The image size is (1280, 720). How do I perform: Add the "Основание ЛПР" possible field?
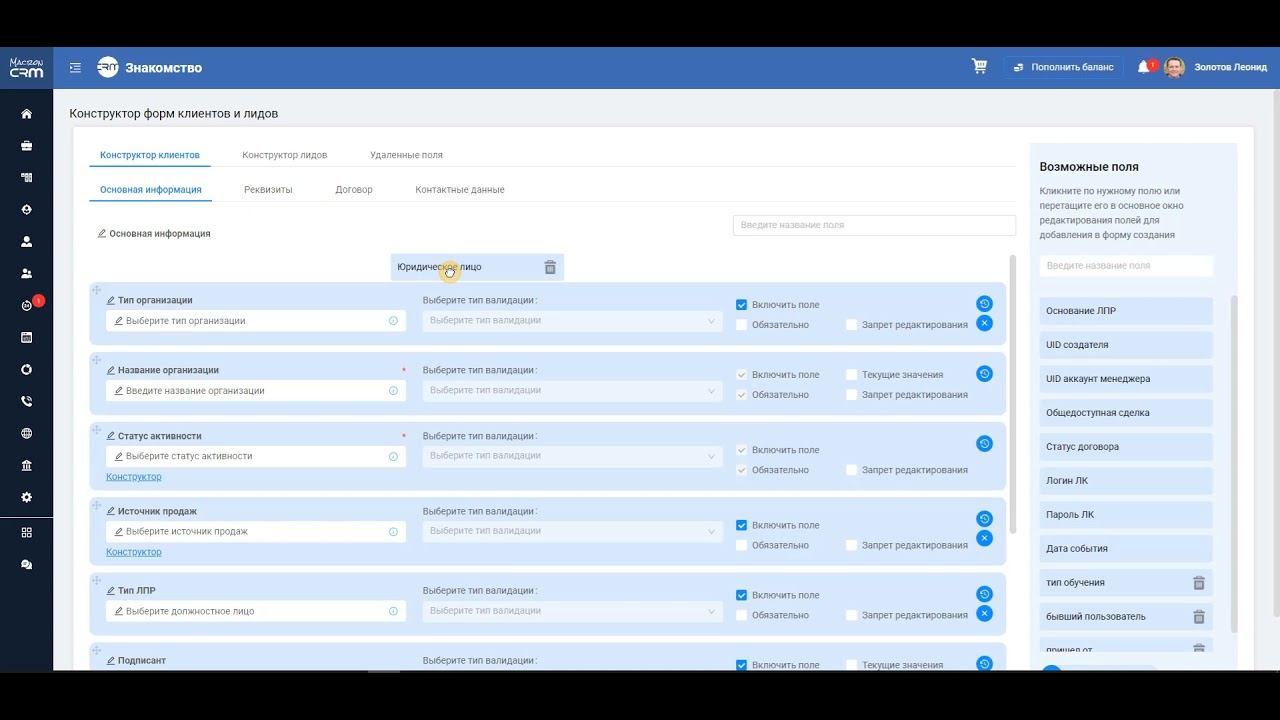pyautogui.click(x=1126, y=311)
